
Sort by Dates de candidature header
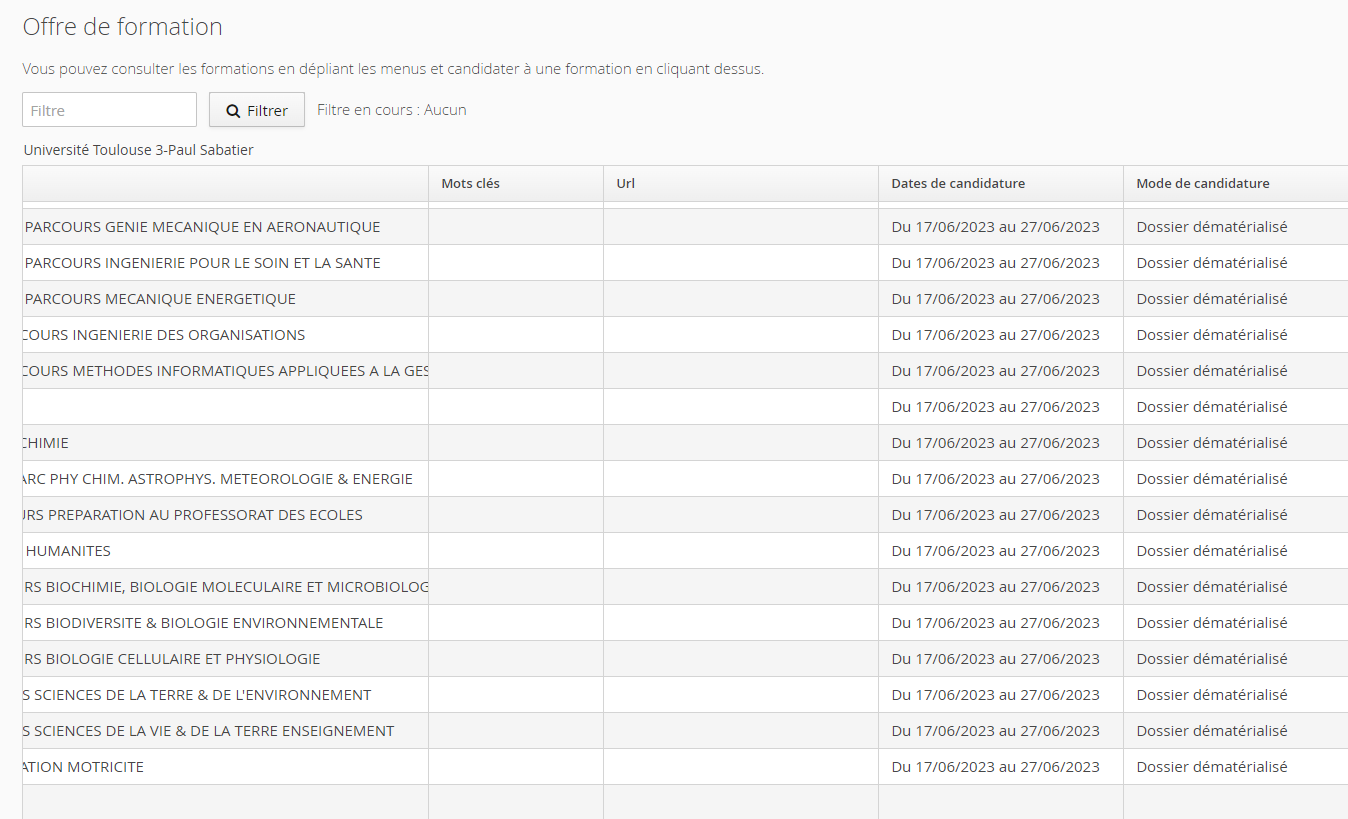pos(958,183)
